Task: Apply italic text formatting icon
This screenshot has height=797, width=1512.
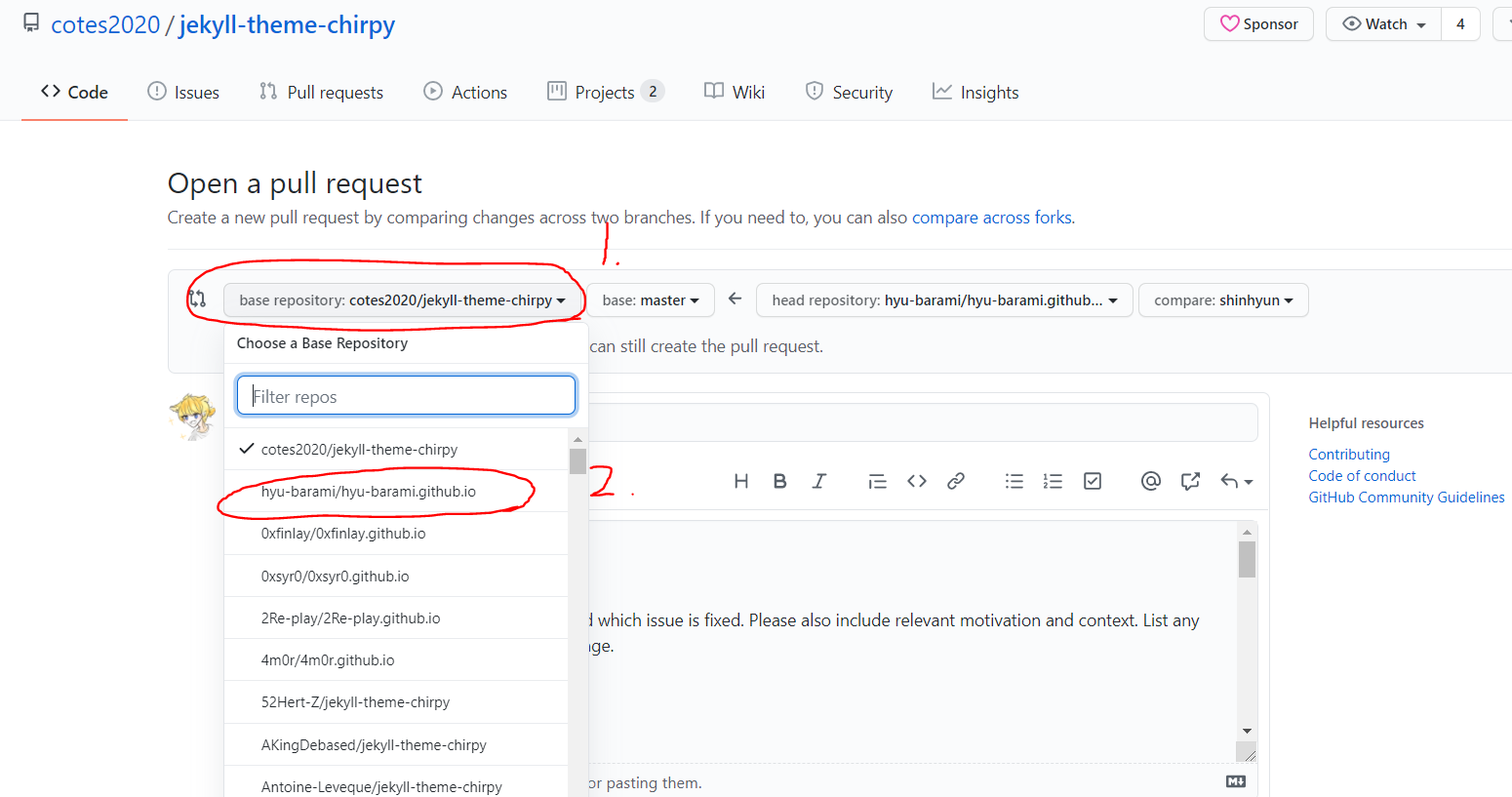Action: (x=819, y=481)
